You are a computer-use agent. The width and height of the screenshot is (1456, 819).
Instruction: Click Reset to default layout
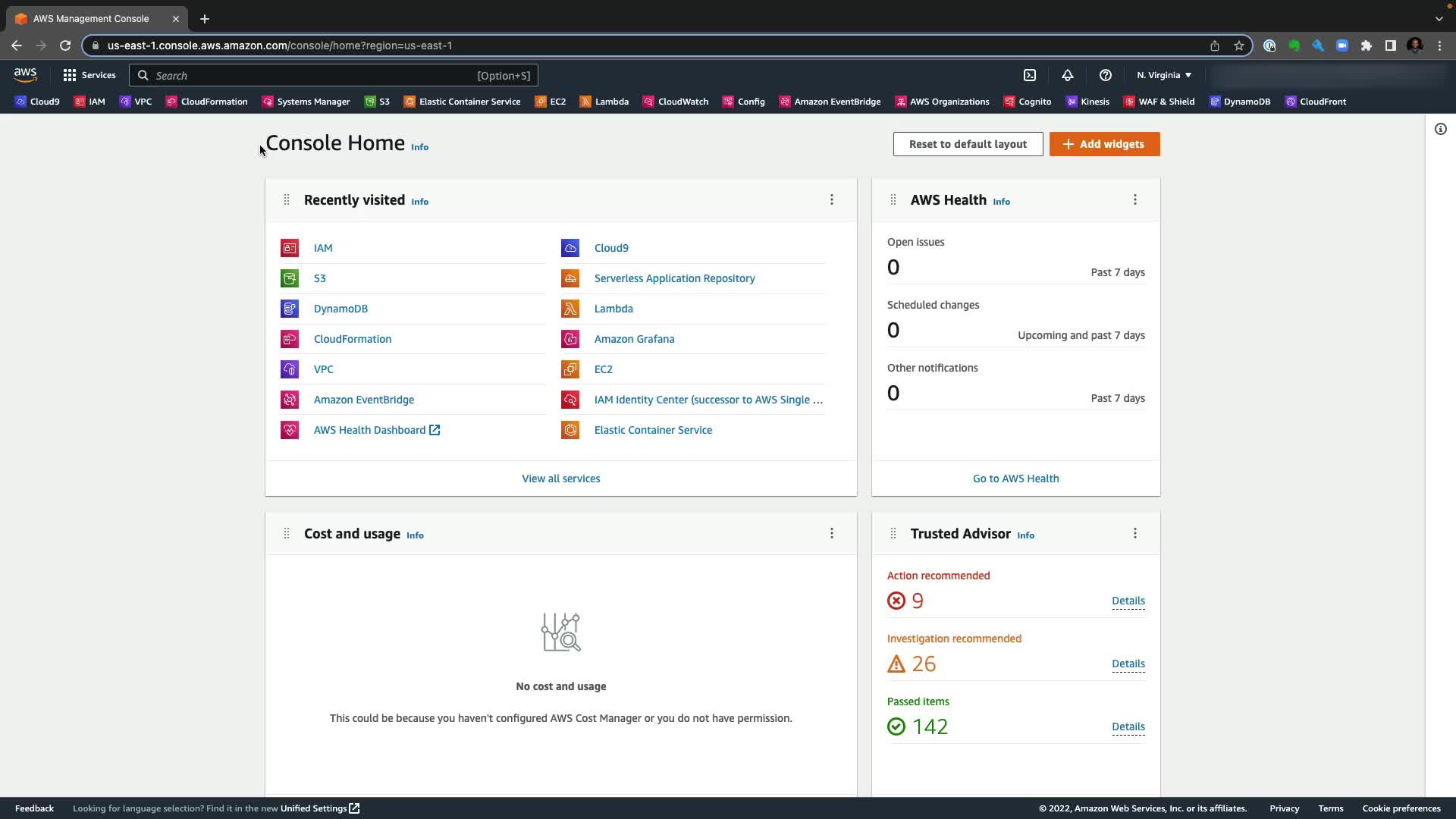pyautogui.click(x=968, y=144)
